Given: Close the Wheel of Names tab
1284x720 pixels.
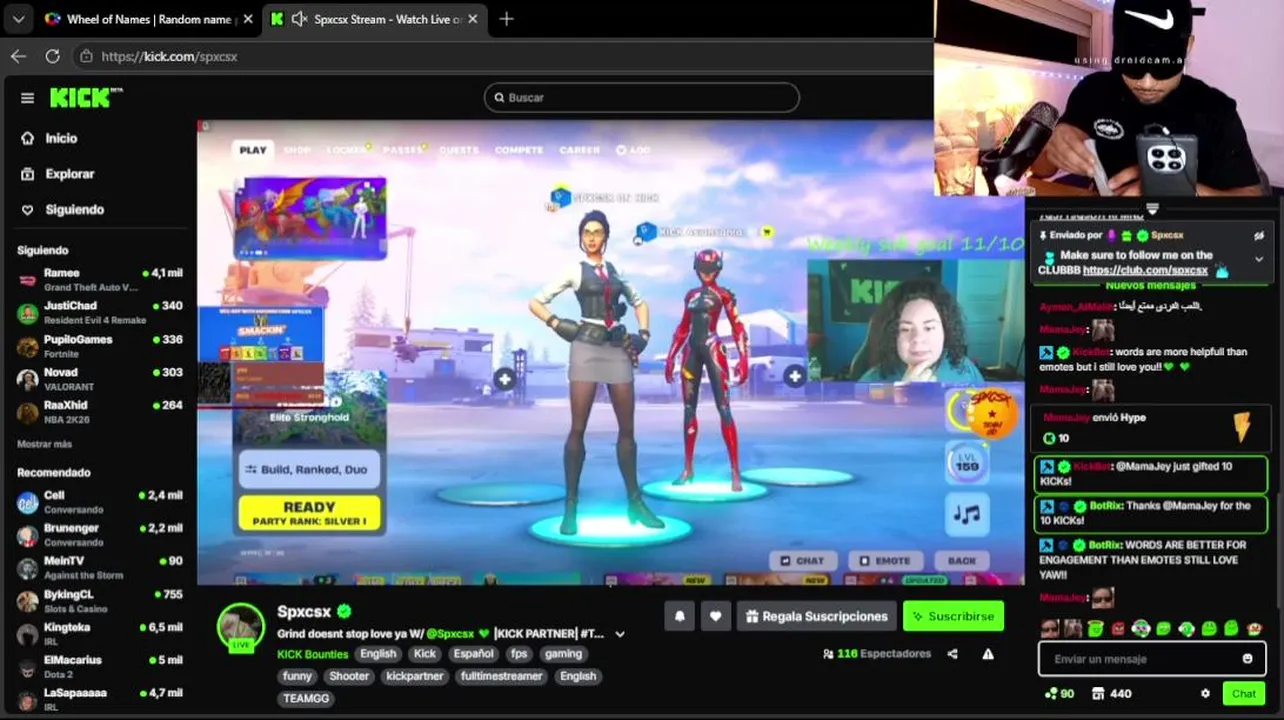Looking at the screenshot, I should click(x=248, y=19).
